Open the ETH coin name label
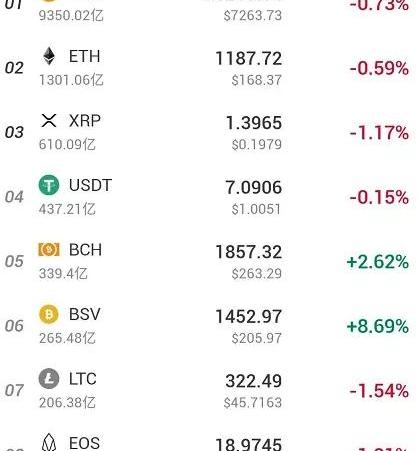419x451 pixels. point(84,56)
